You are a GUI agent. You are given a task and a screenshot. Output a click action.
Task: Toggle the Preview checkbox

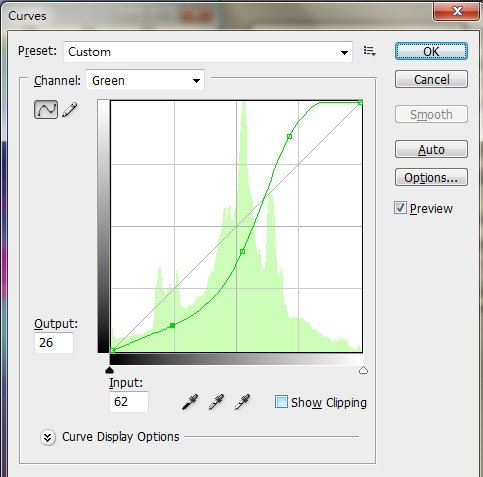coord(400,208)
